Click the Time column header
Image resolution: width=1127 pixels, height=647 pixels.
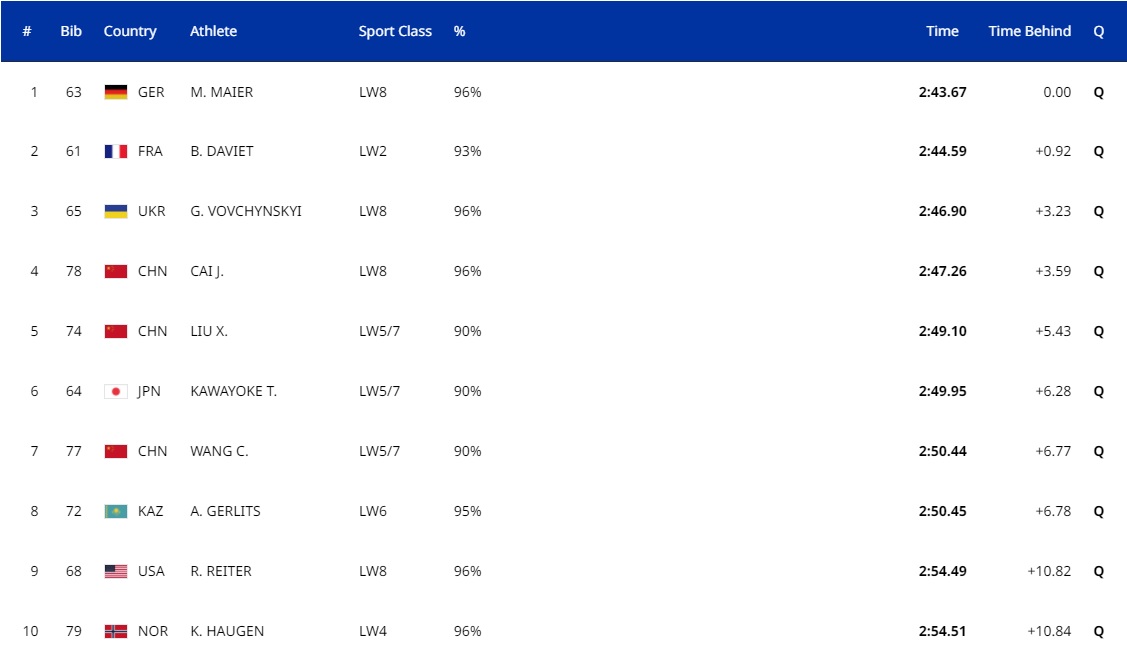(x=942, y=31)
